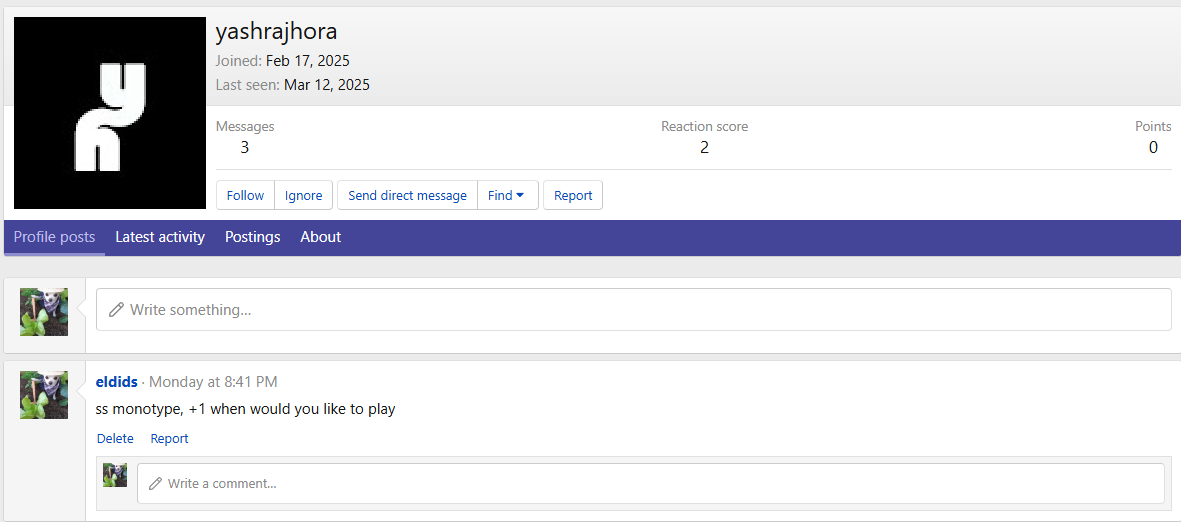
Task: Open yashrajhora's large profile avatar
Action: click(x=110, y=113)
